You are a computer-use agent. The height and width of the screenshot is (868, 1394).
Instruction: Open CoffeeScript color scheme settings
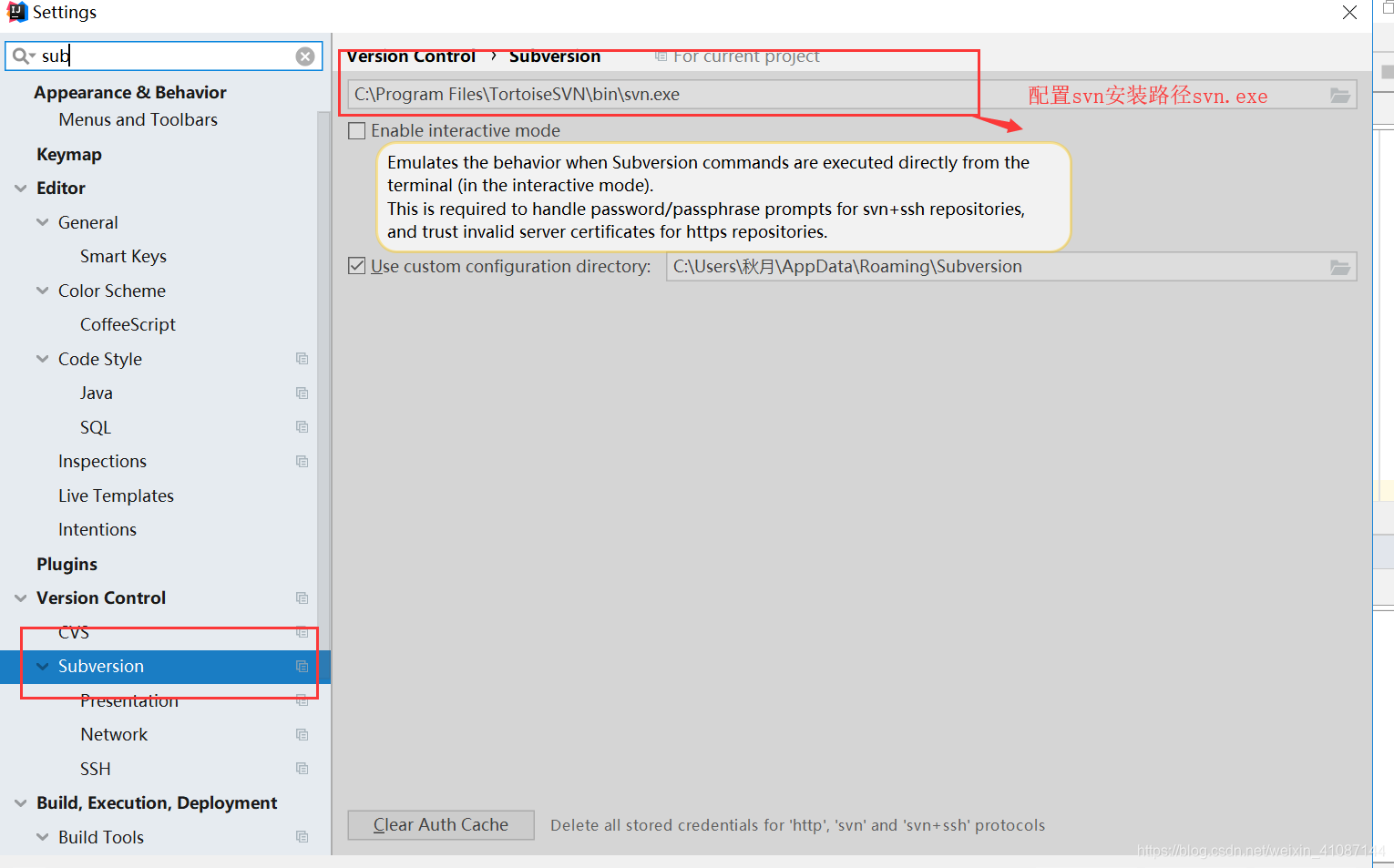(128, 325)
